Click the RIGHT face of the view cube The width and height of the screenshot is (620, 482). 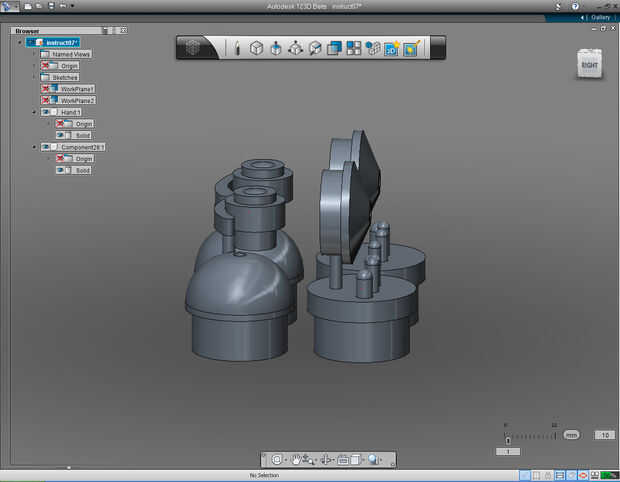point(589,66)
